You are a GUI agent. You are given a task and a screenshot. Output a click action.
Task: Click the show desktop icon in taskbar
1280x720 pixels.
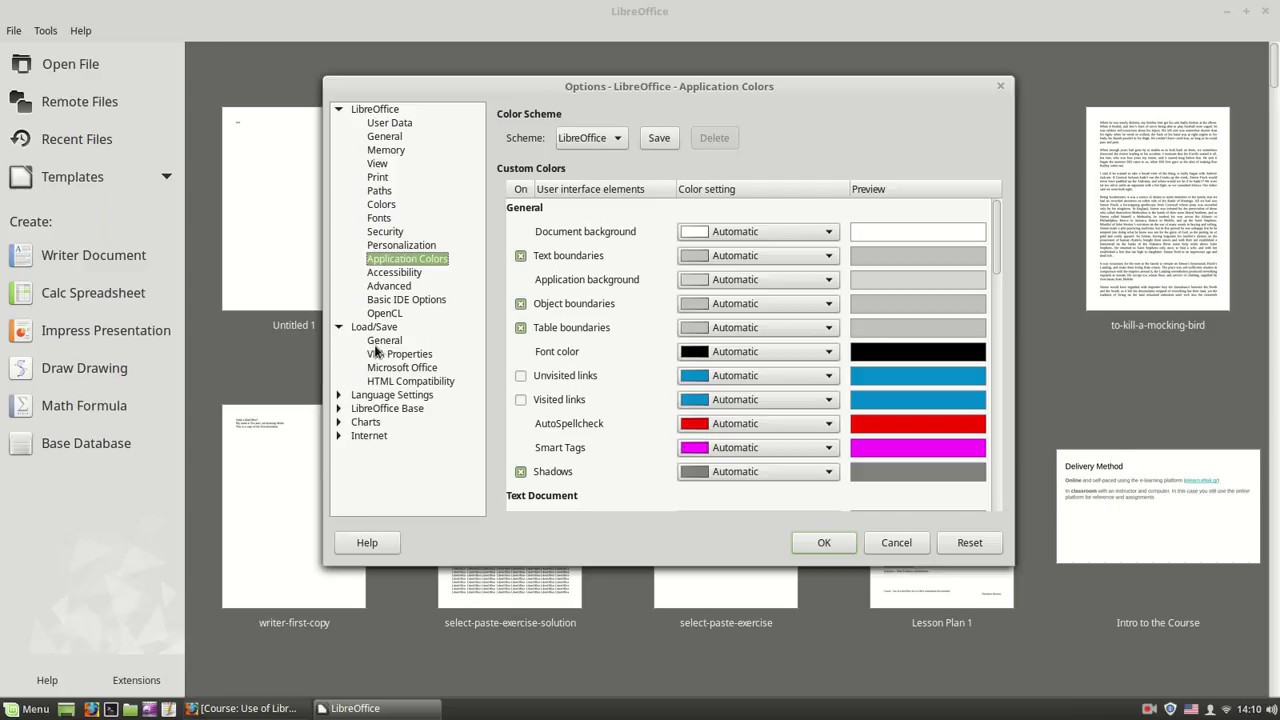tap(66, 709)
